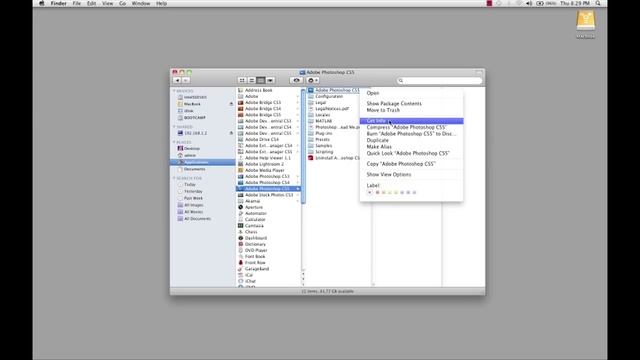640x360 pixels.
Task: Eject the 192.168.1.2 shared server
Action: coord(231,133)
